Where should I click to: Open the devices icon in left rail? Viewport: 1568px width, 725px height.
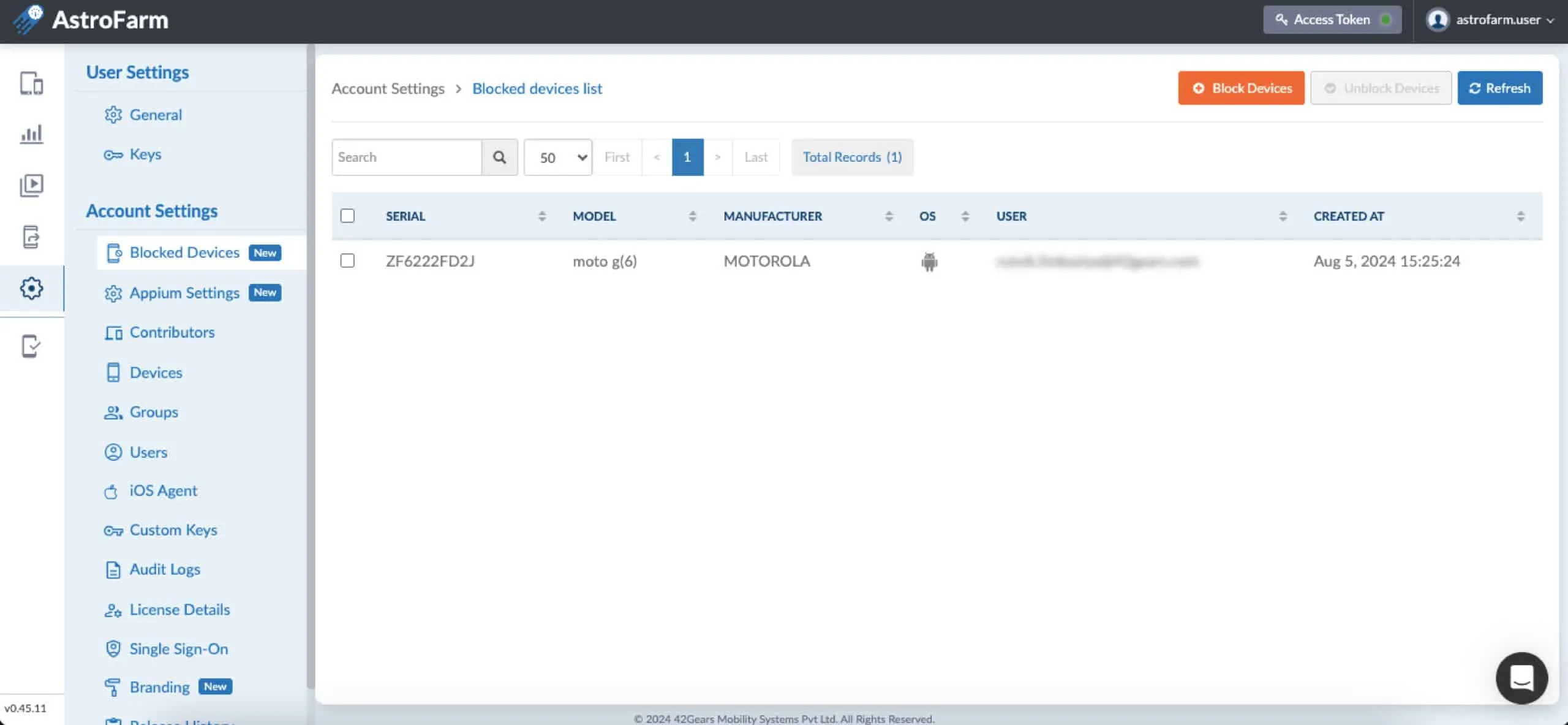point(31,83)
